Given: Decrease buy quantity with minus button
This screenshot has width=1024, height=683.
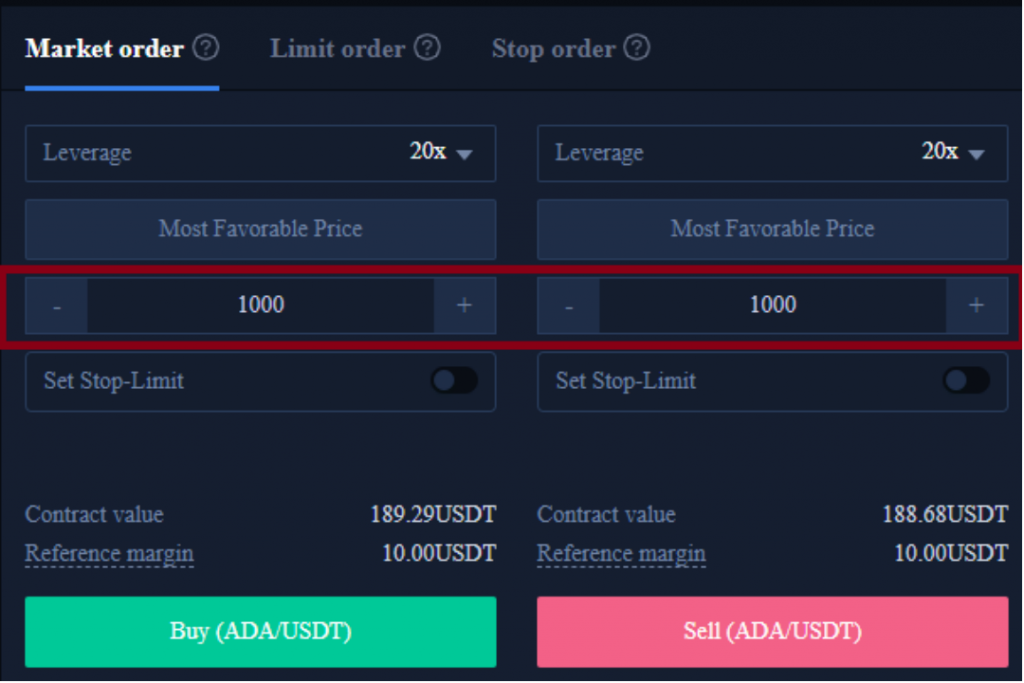Looking at the screenshot, I should point(57,306).
